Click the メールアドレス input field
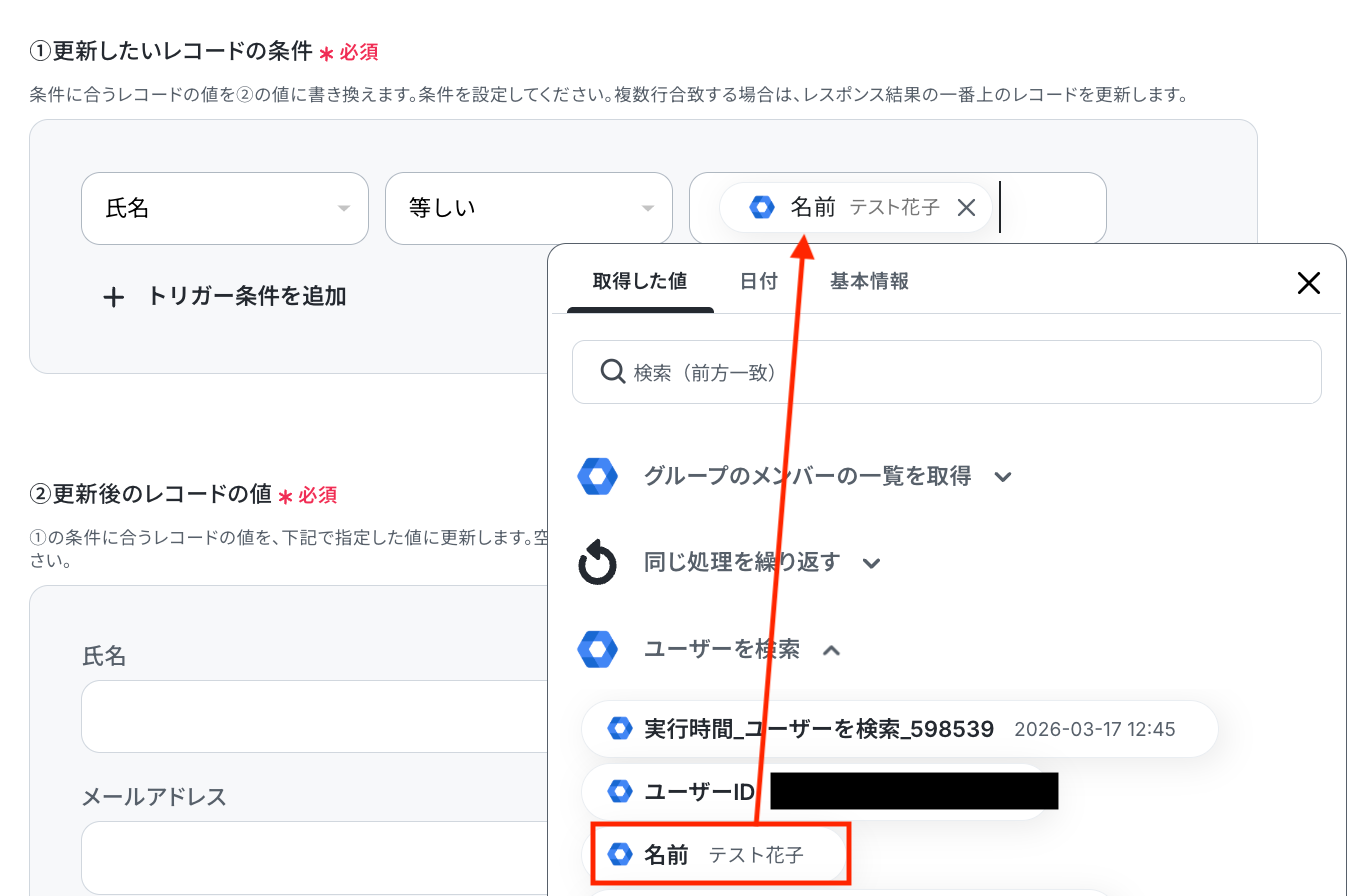 314,858
